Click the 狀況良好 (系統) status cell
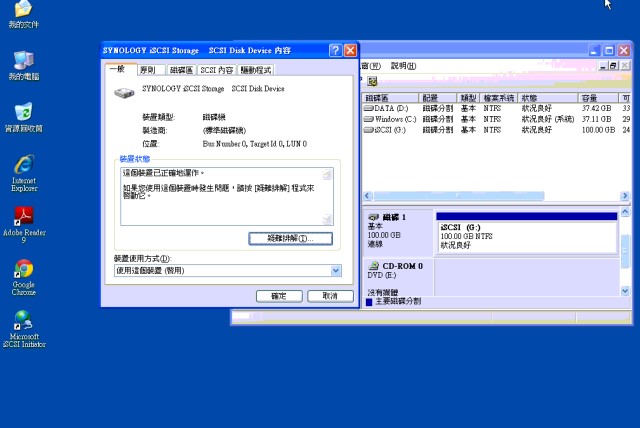Image resolution: width=640 pixels, height=428 pixels. [x=548, y=119]
